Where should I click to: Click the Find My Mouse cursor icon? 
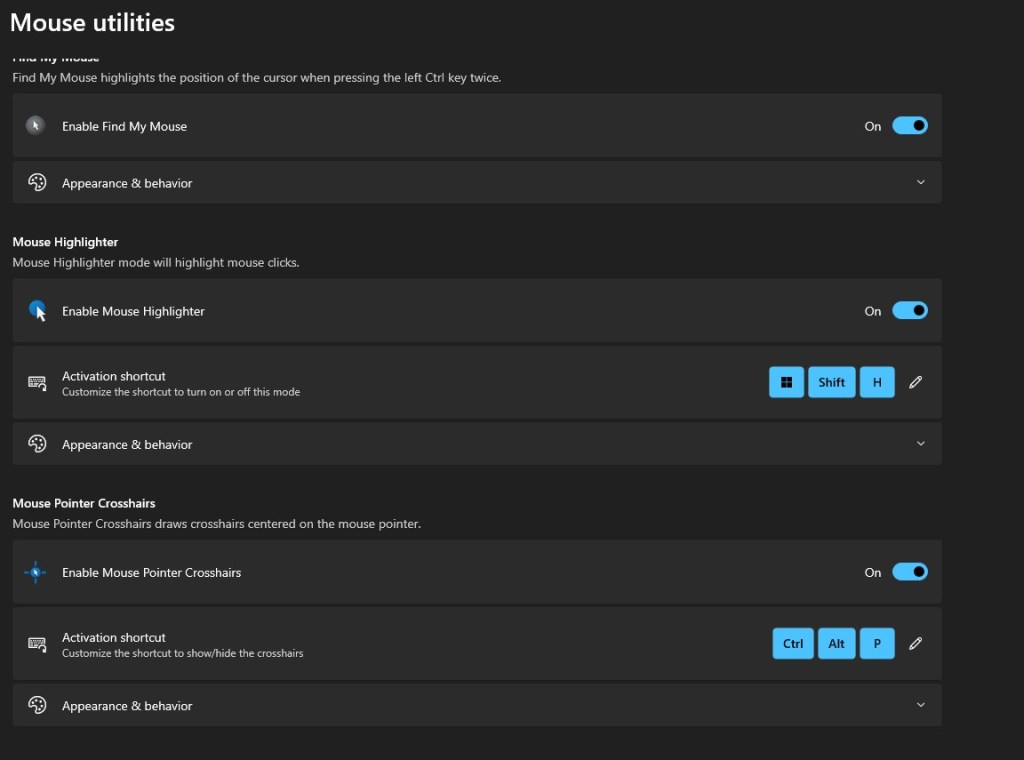click(x=36, y=126)
